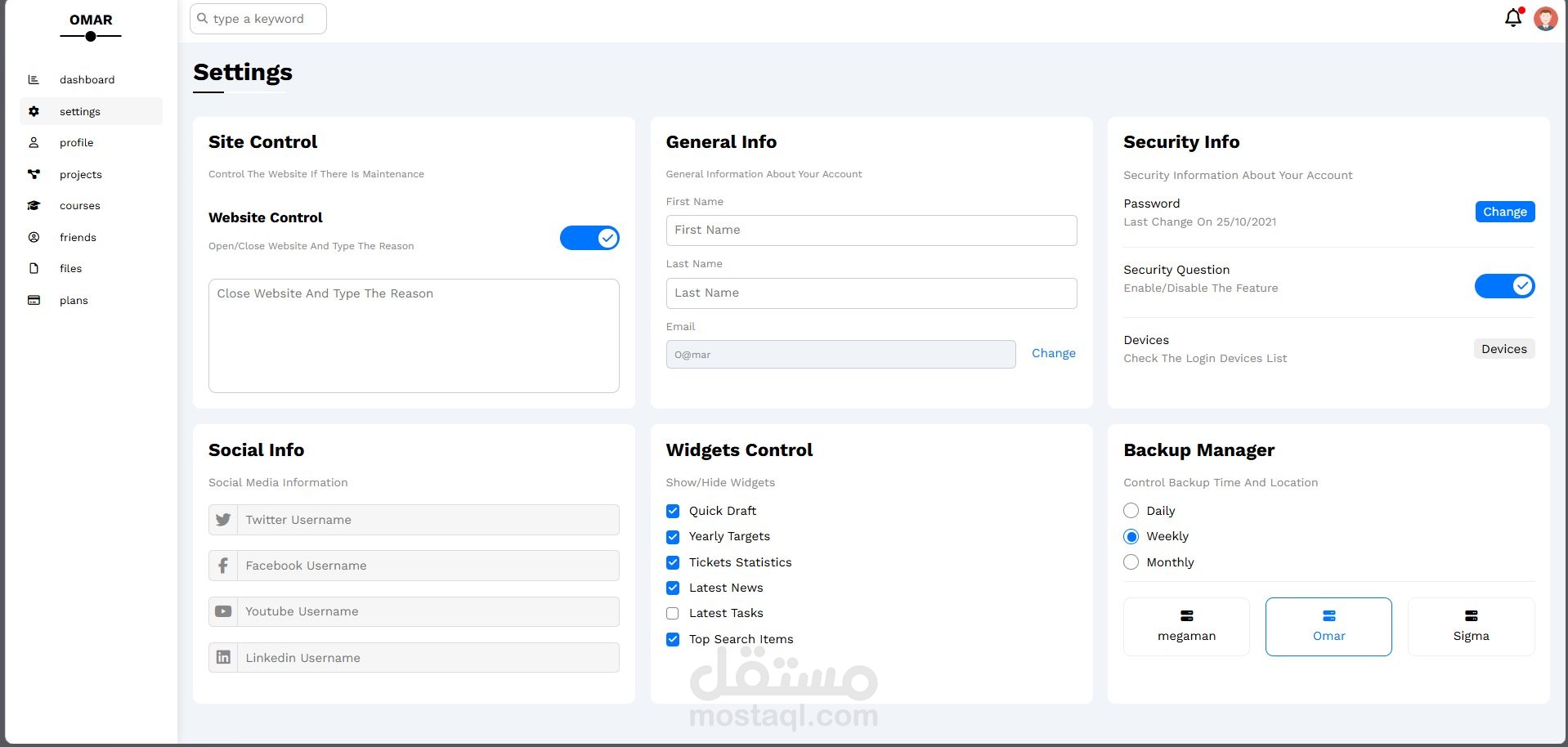Click the Settings page heading
The height and width of the screenshot is (747, 1568).
click(x=243, y=73)
